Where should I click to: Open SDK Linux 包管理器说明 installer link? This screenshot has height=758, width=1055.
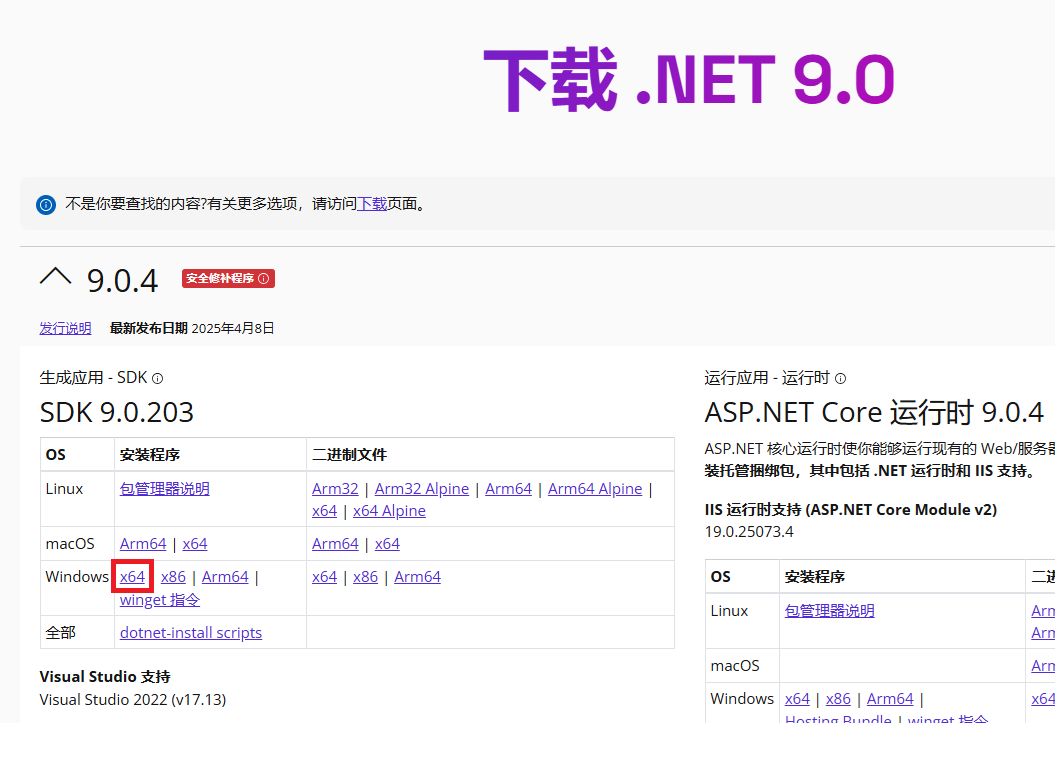(165, 489)
